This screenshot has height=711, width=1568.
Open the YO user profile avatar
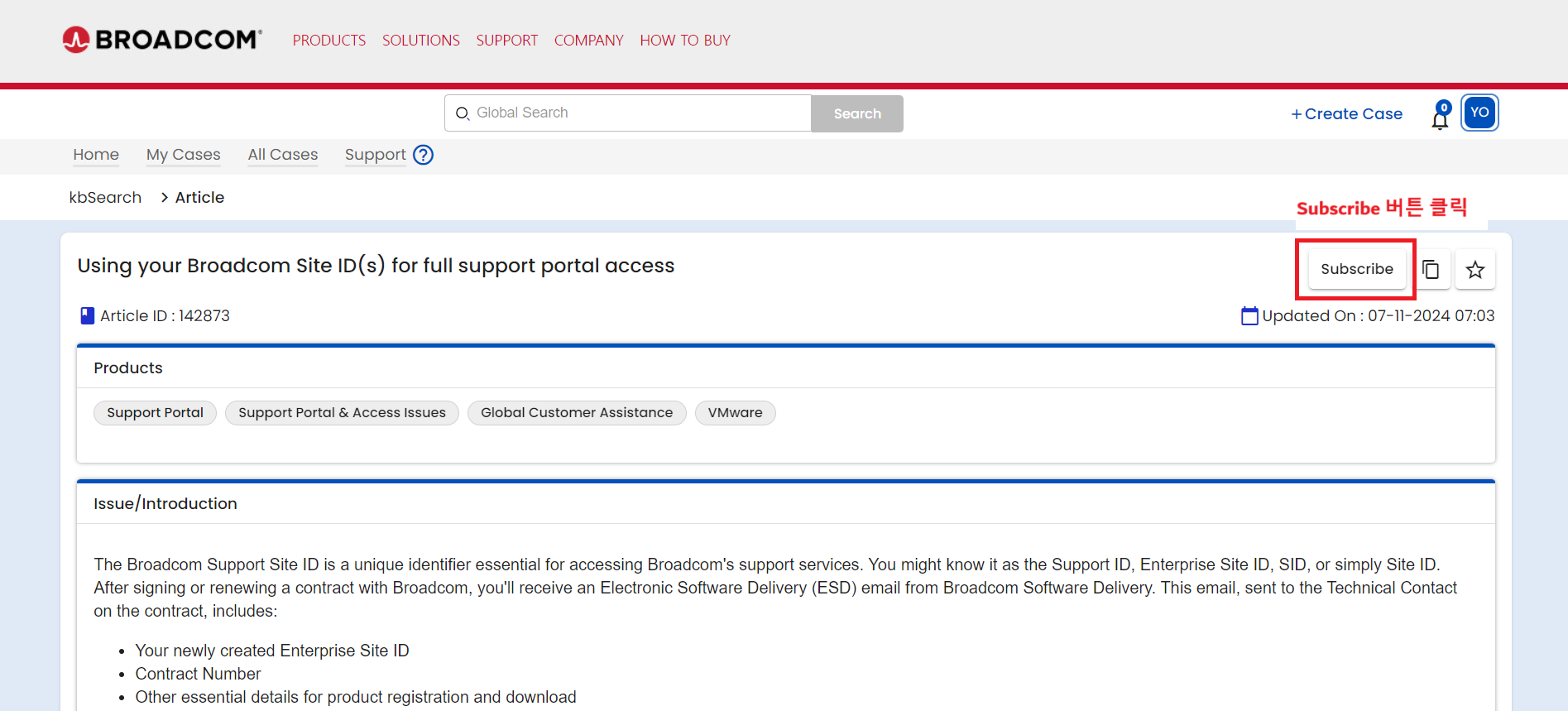point(1479,113)
